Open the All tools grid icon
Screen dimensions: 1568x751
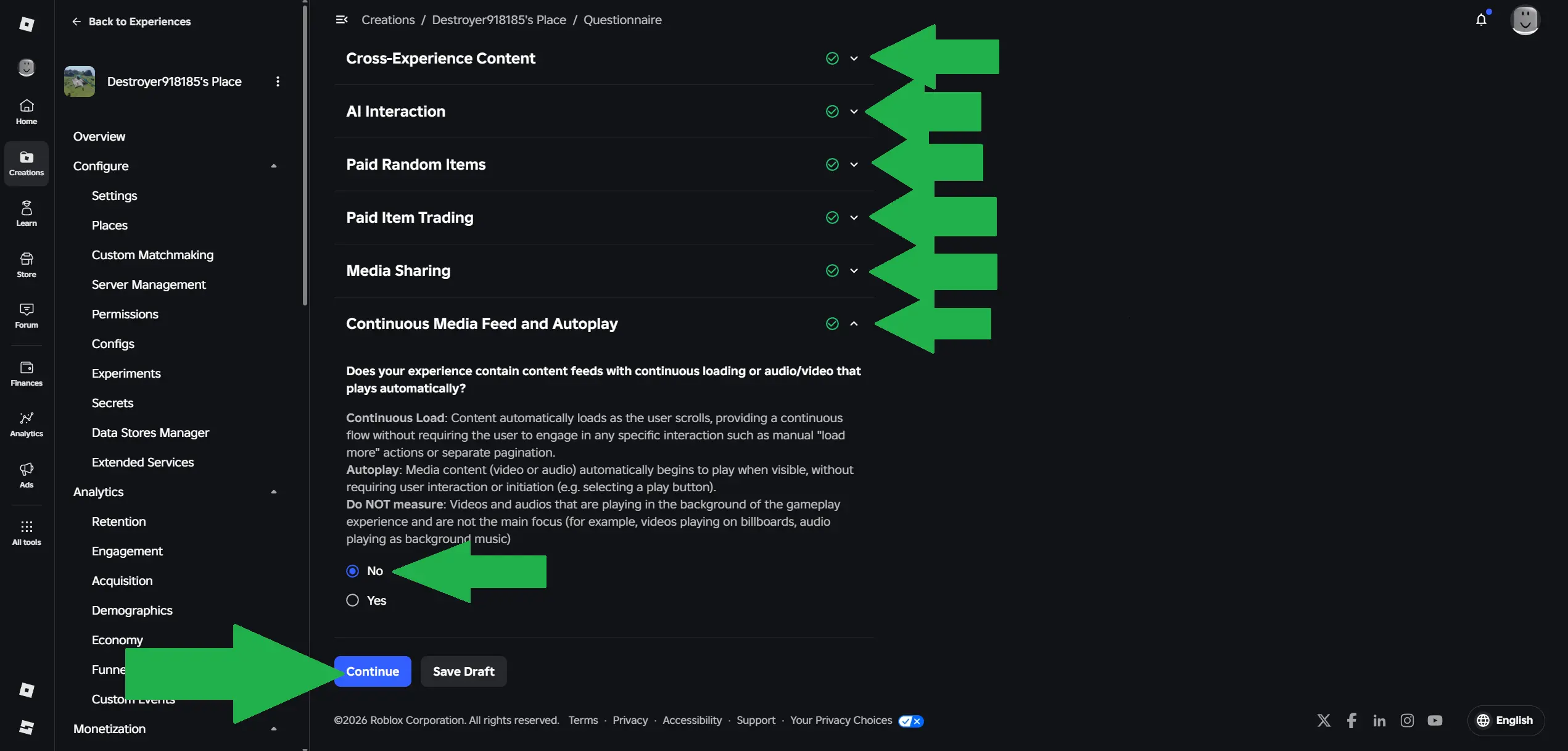27,533
